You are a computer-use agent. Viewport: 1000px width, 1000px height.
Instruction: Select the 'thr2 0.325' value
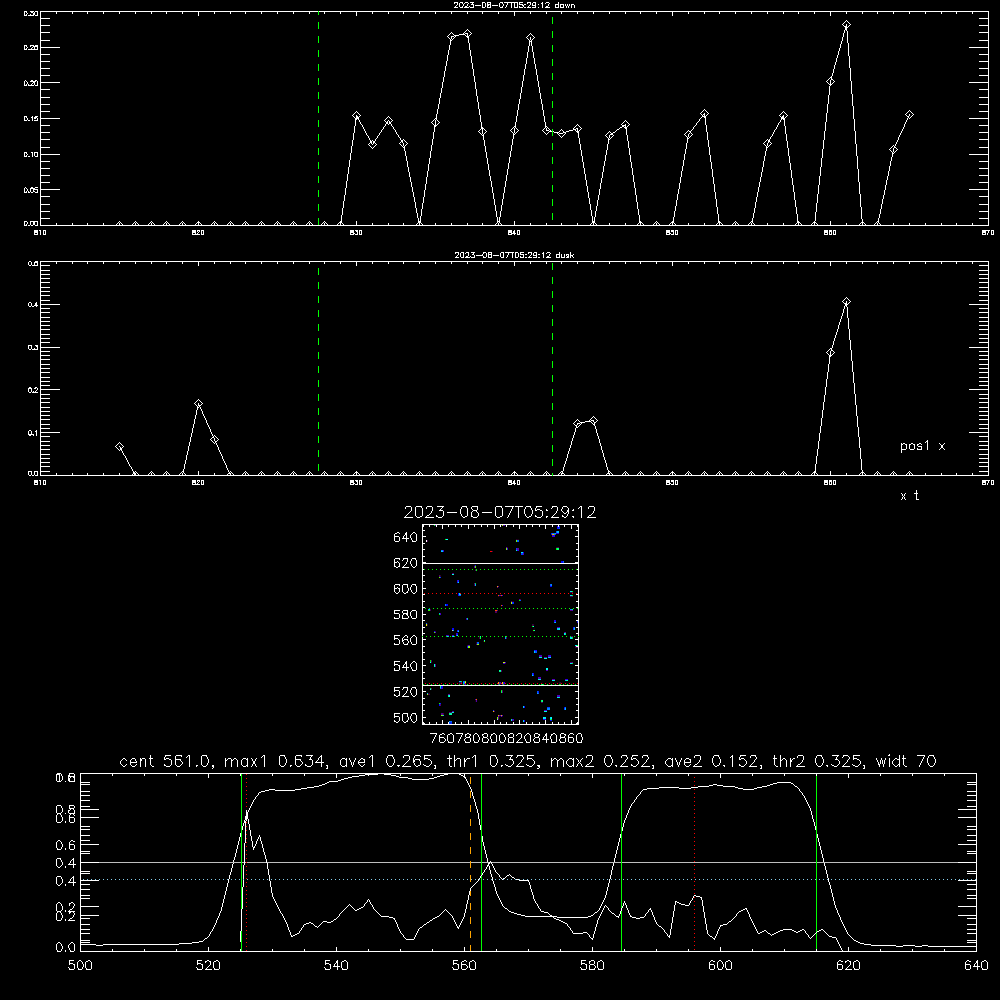click(x=819, y=761)
